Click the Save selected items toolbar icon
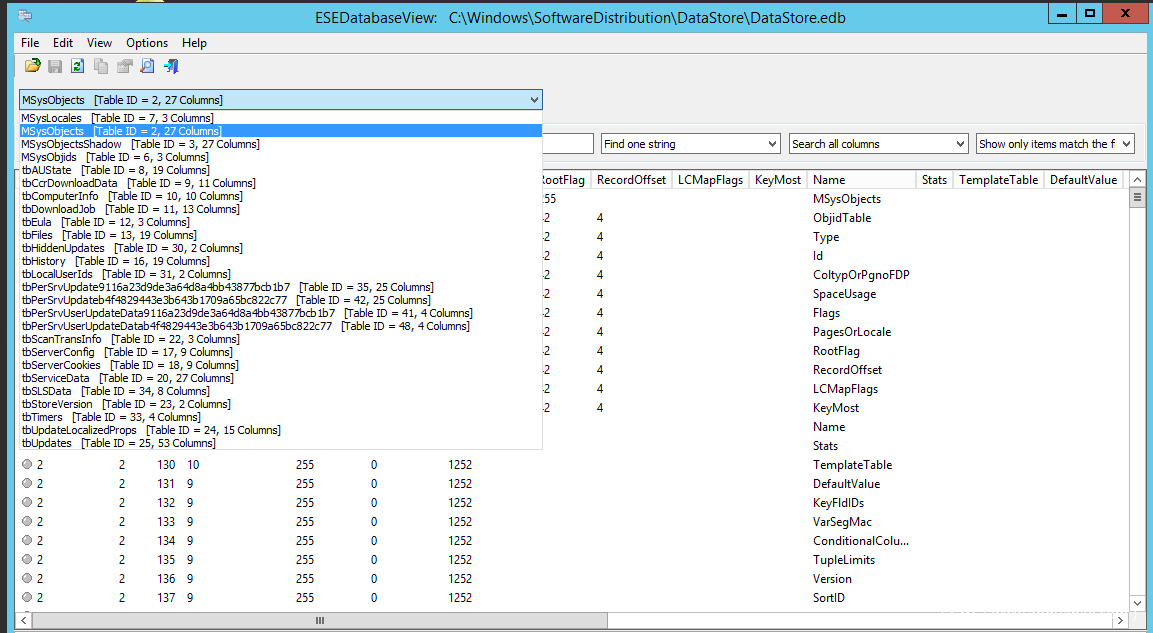 pyautogui.click(x=55, y=66)
